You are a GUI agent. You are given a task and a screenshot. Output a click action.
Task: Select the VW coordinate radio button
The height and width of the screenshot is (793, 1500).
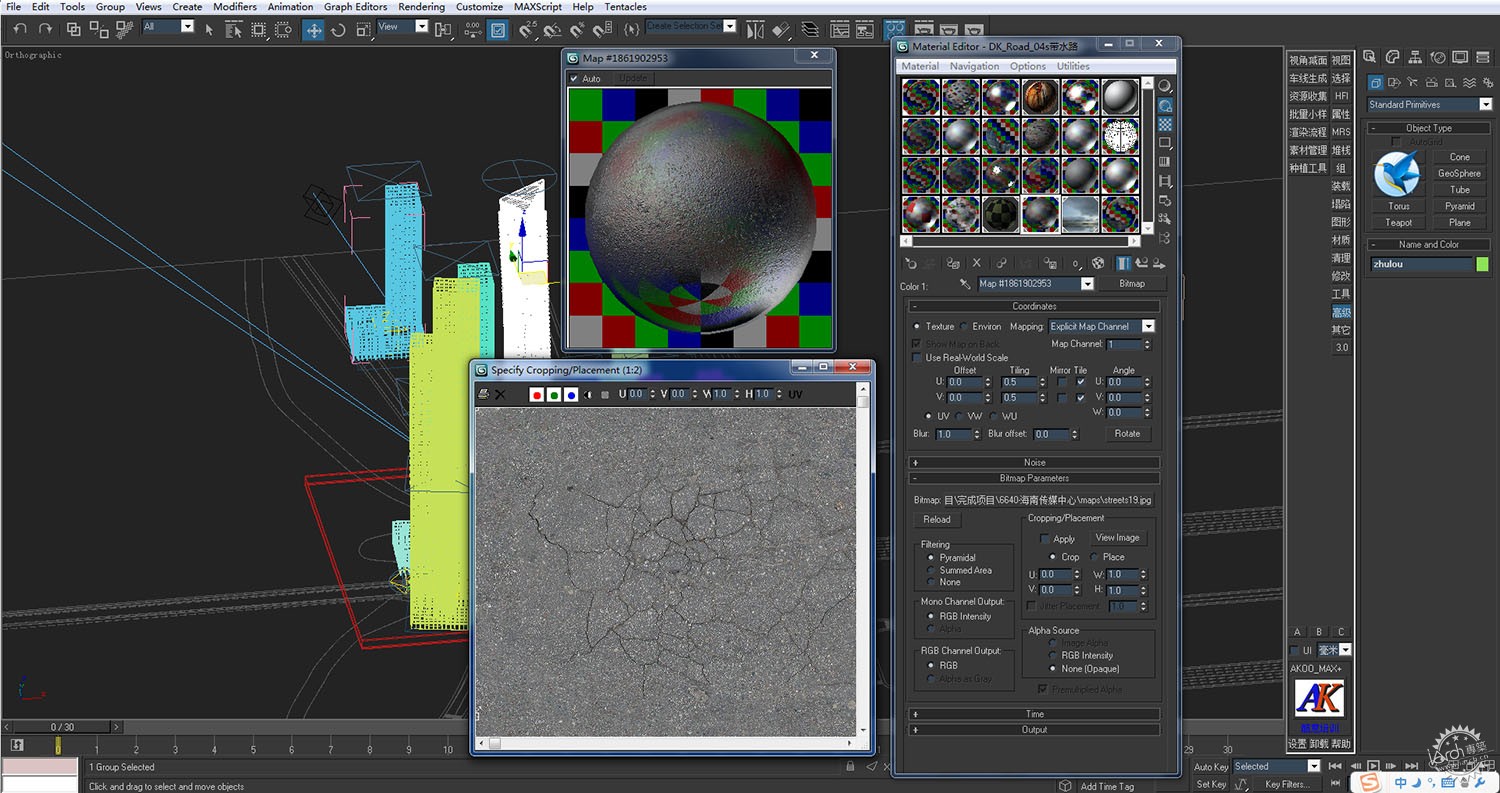[960, 416]
